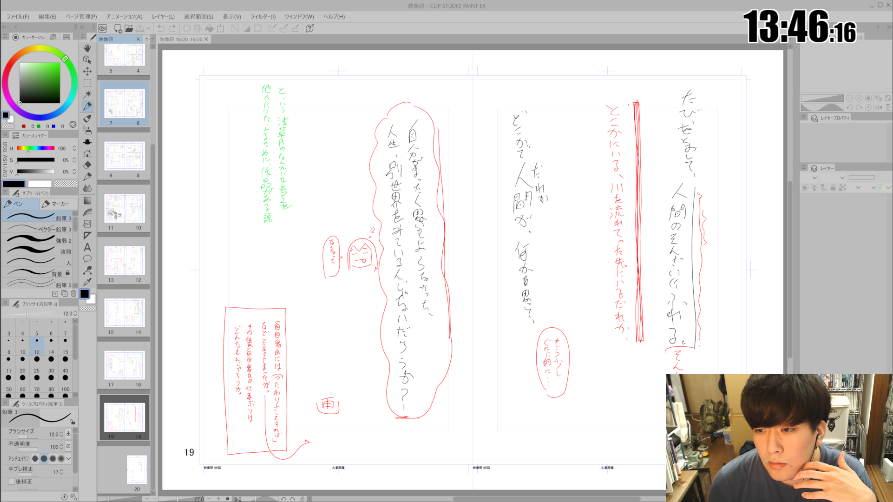The image size is (893, 502).
Task: Select the Eyedropper tool
Action: tap(87, 282)
